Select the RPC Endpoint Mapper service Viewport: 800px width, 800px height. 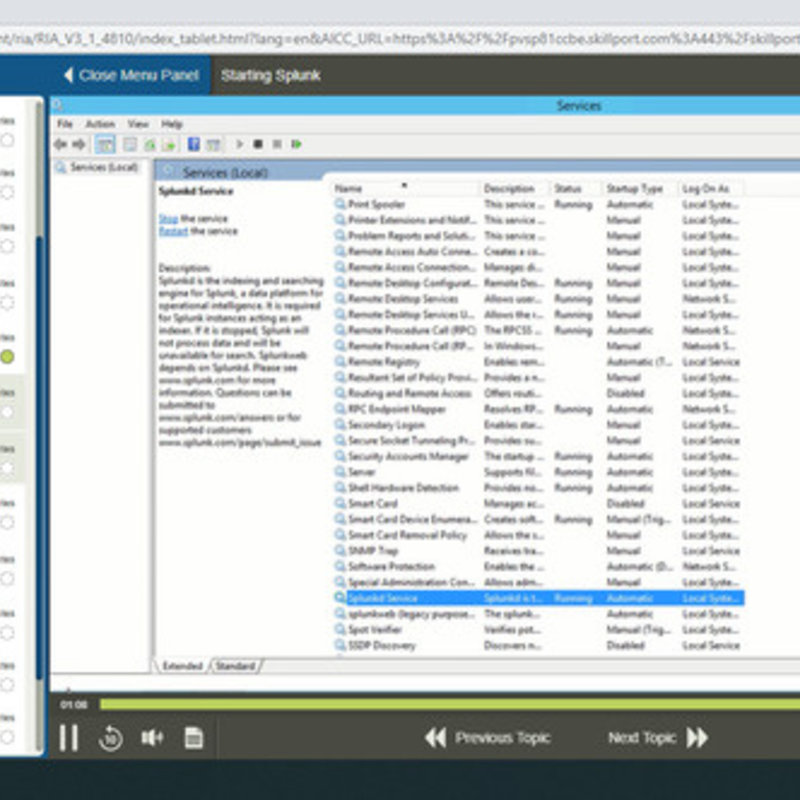point(539,409)
